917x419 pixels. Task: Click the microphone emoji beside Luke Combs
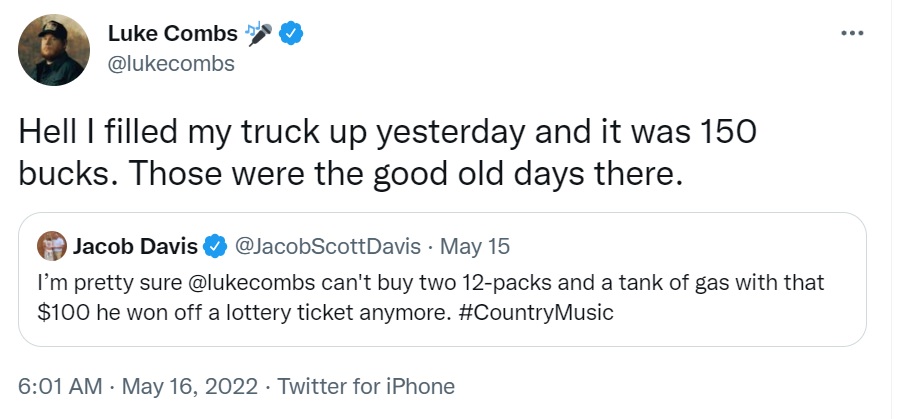(x=258, y=35)
